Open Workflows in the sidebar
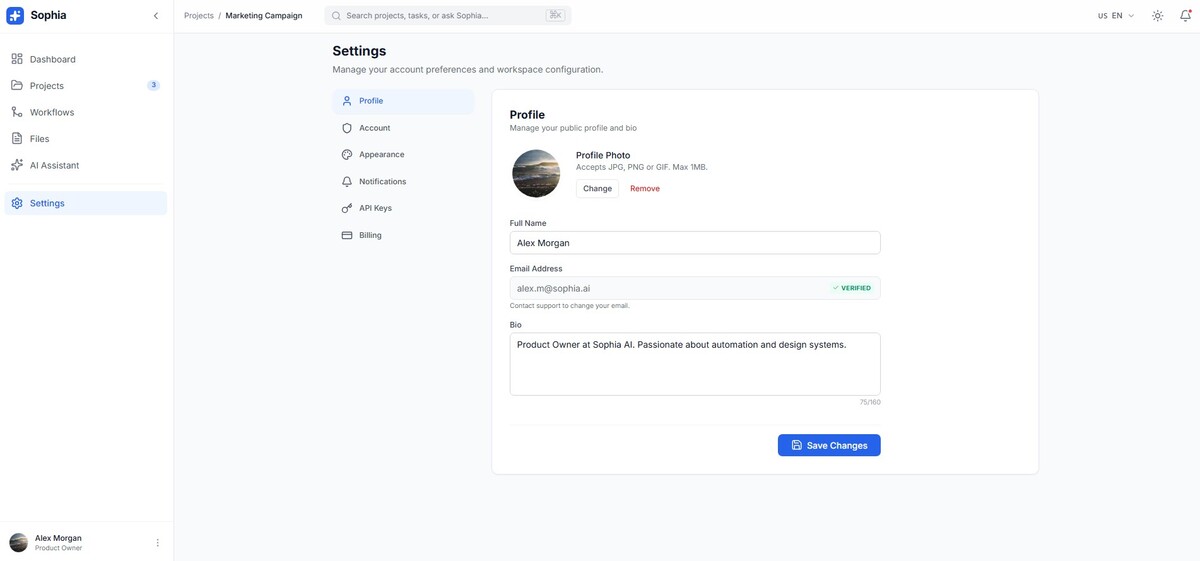Viewport: 1200px width, 561px height. (51, 112)
